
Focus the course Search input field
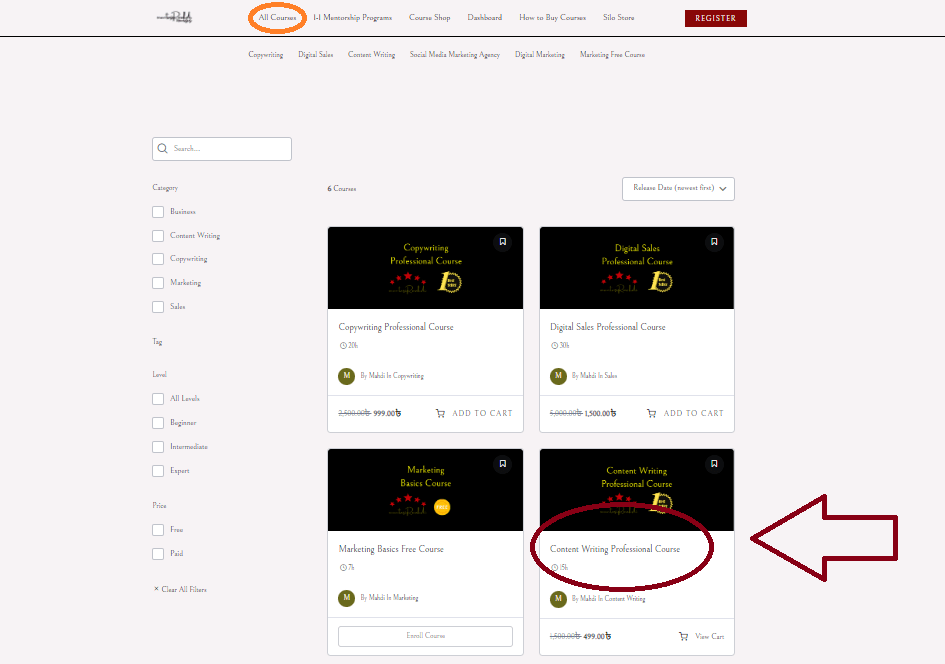222,149
